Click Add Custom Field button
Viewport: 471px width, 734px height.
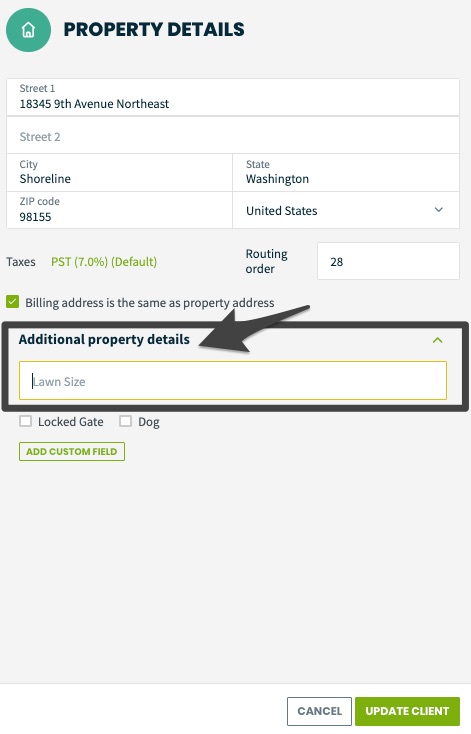coord(72,451)
